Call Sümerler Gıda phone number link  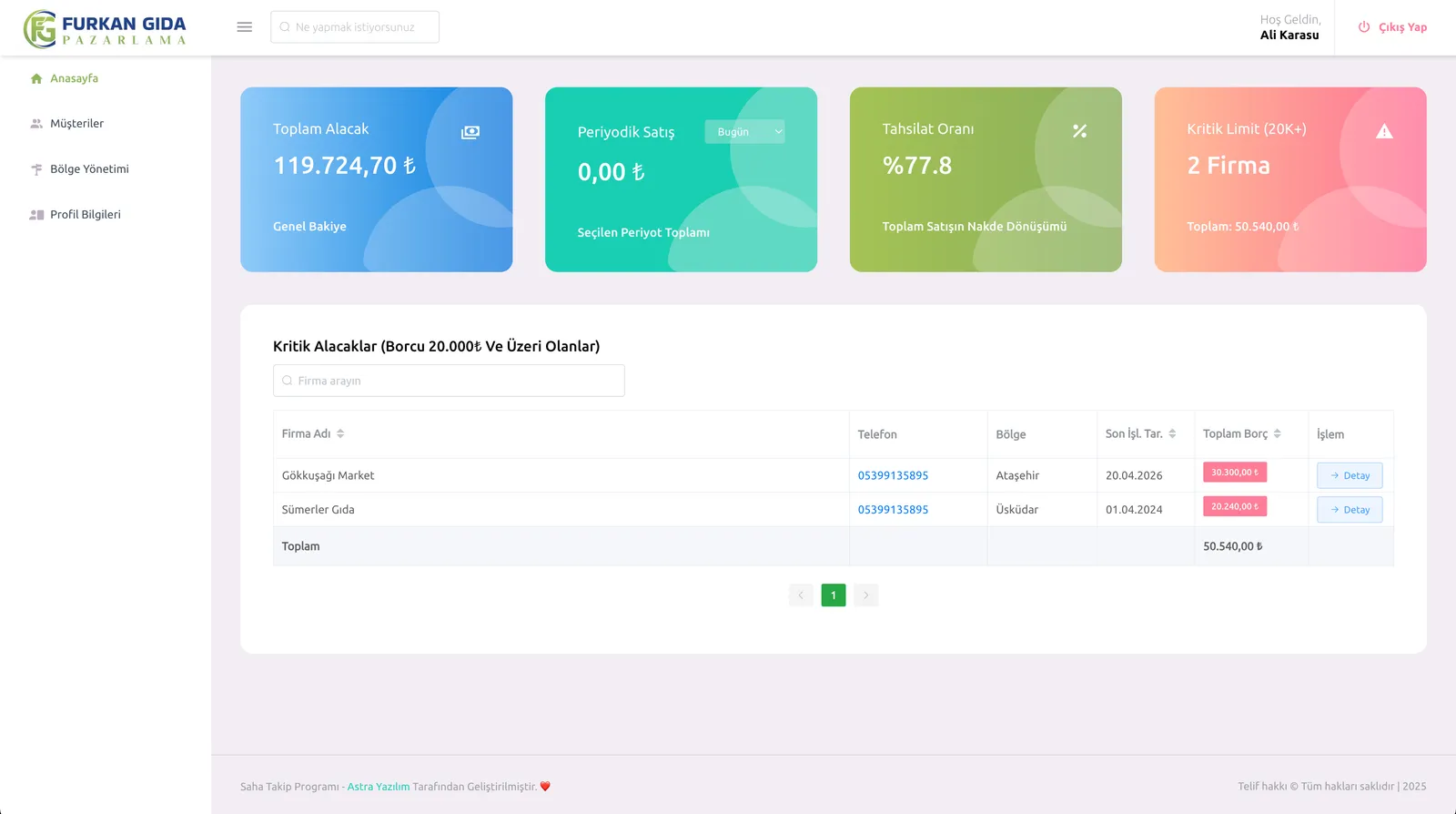[893, 510]
